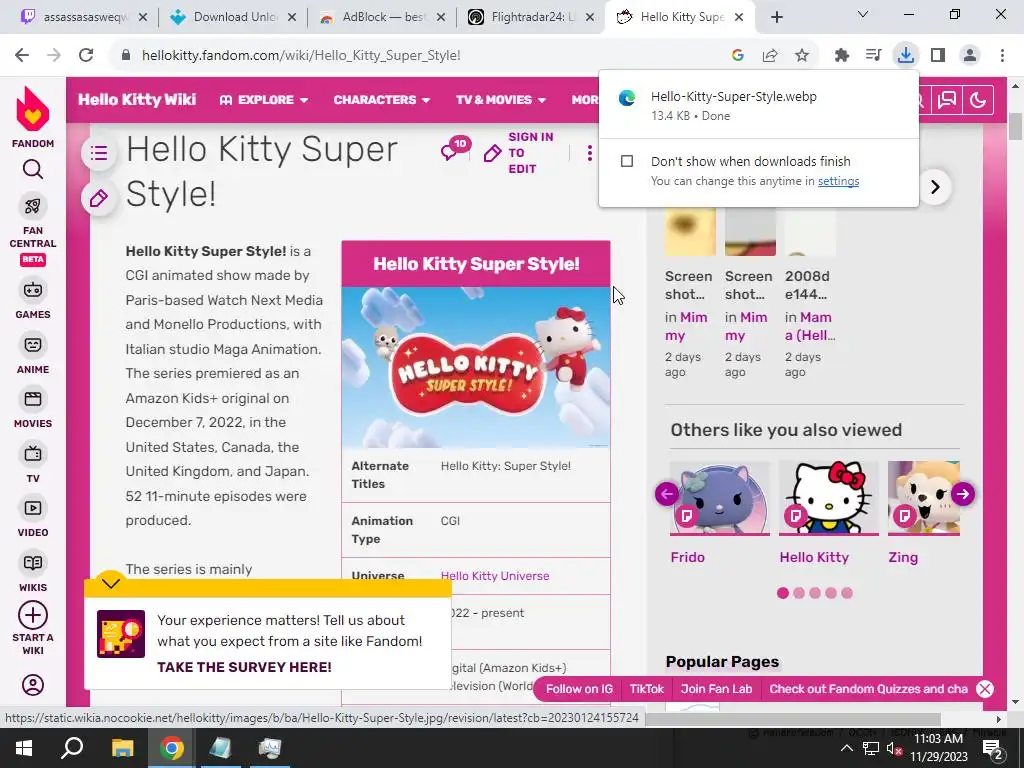Screen dimensions: 1024x768
Task: Open the user profile icon in sidebar
Action: coord(33,685)
